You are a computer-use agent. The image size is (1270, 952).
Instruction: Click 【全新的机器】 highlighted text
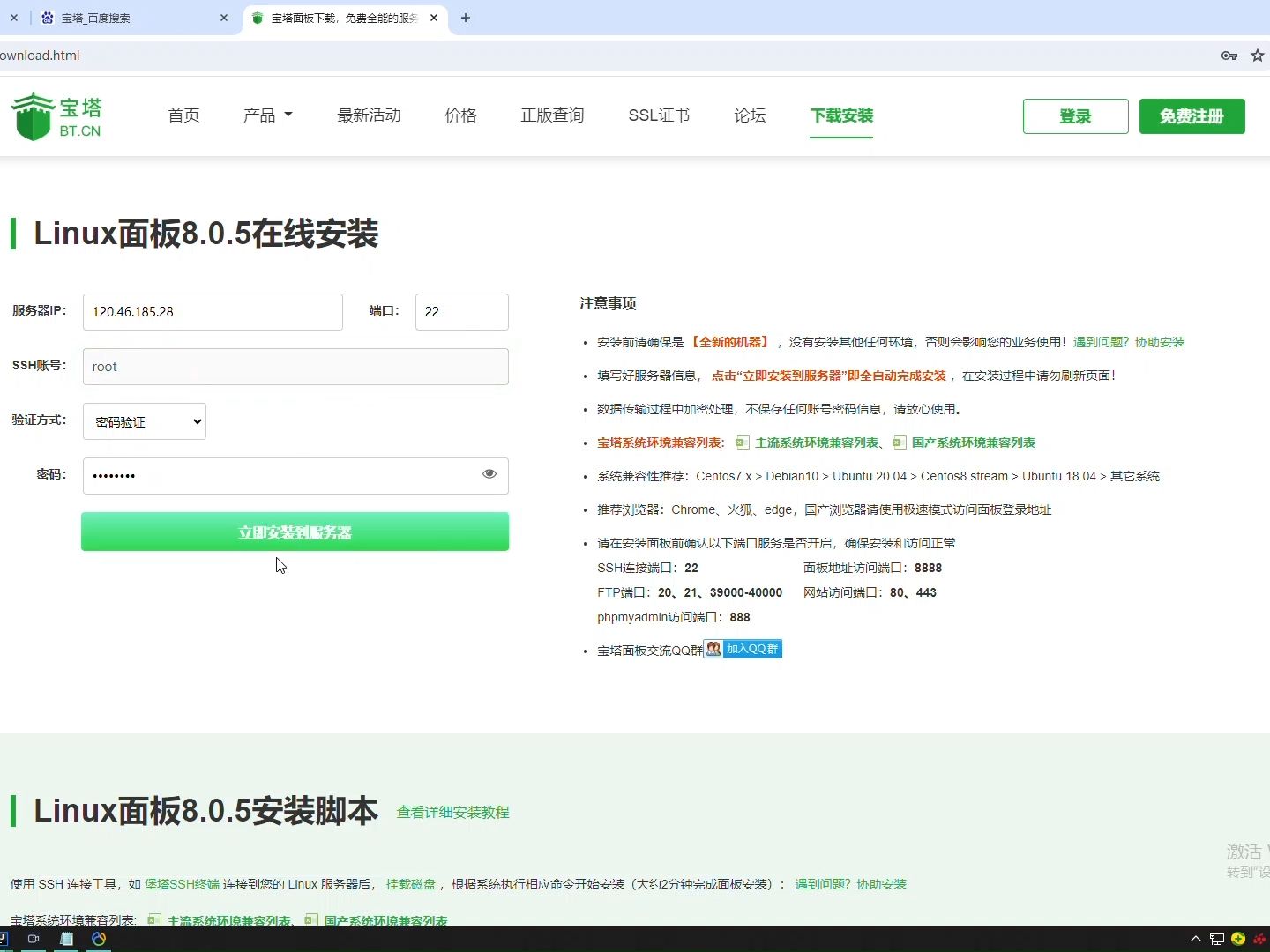pos(730,342)
